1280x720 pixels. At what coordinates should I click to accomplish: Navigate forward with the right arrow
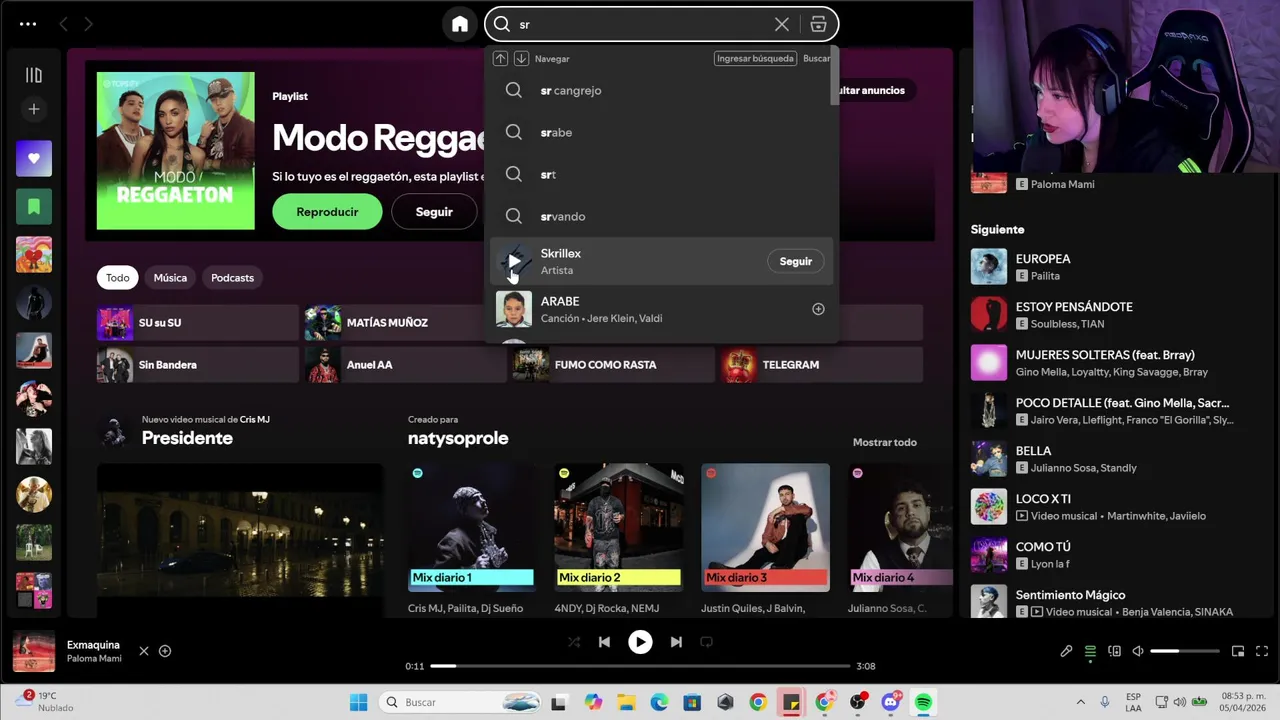click(x=88, y=24)
